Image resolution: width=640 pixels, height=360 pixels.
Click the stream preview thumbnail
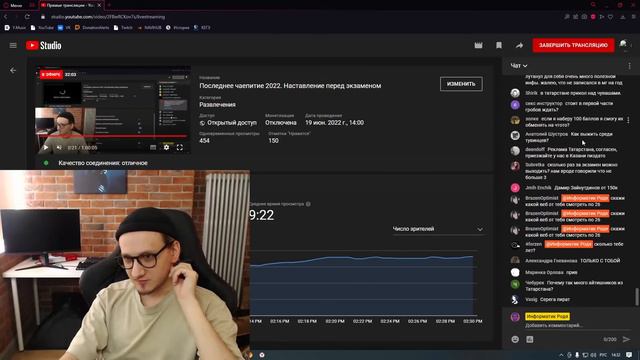point(113,109)
